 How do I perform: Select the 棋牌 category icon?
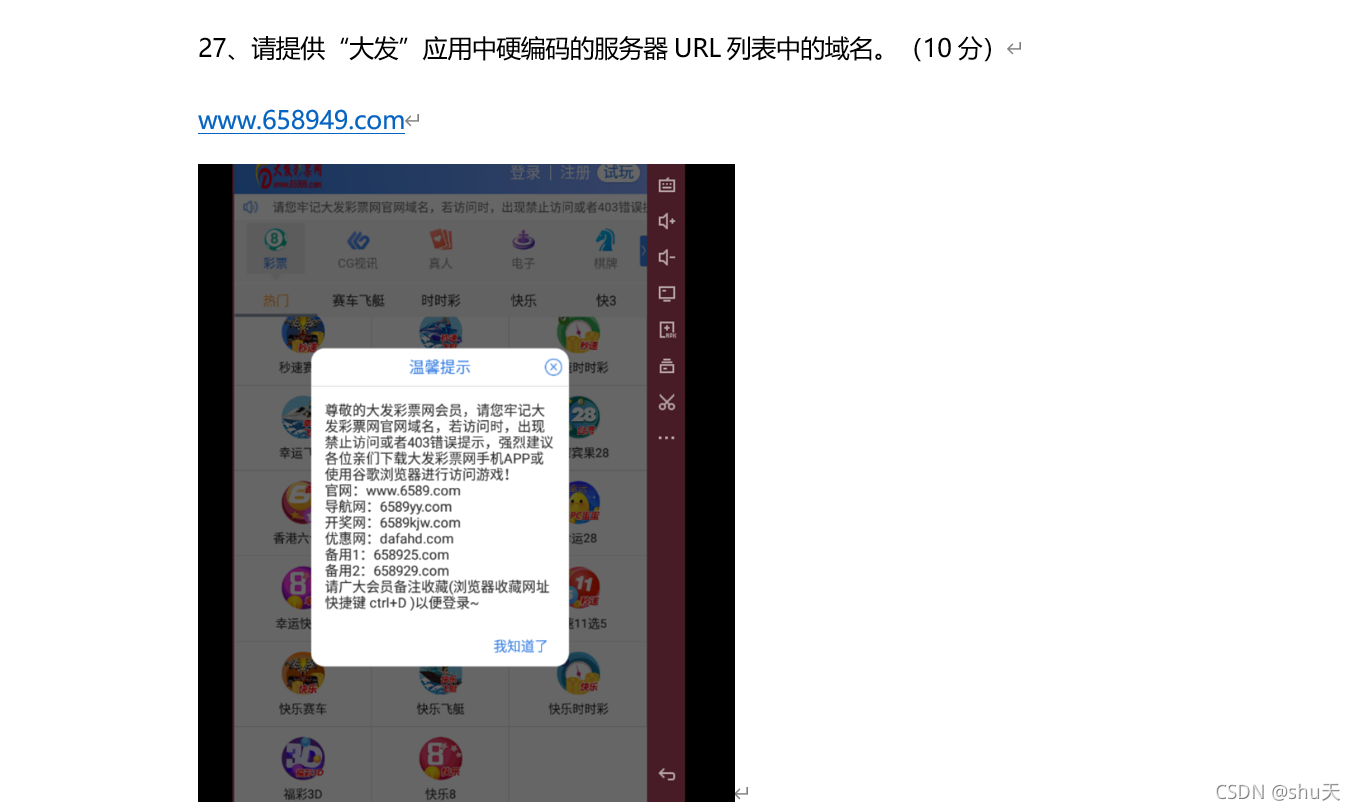[x=606, y=249]
